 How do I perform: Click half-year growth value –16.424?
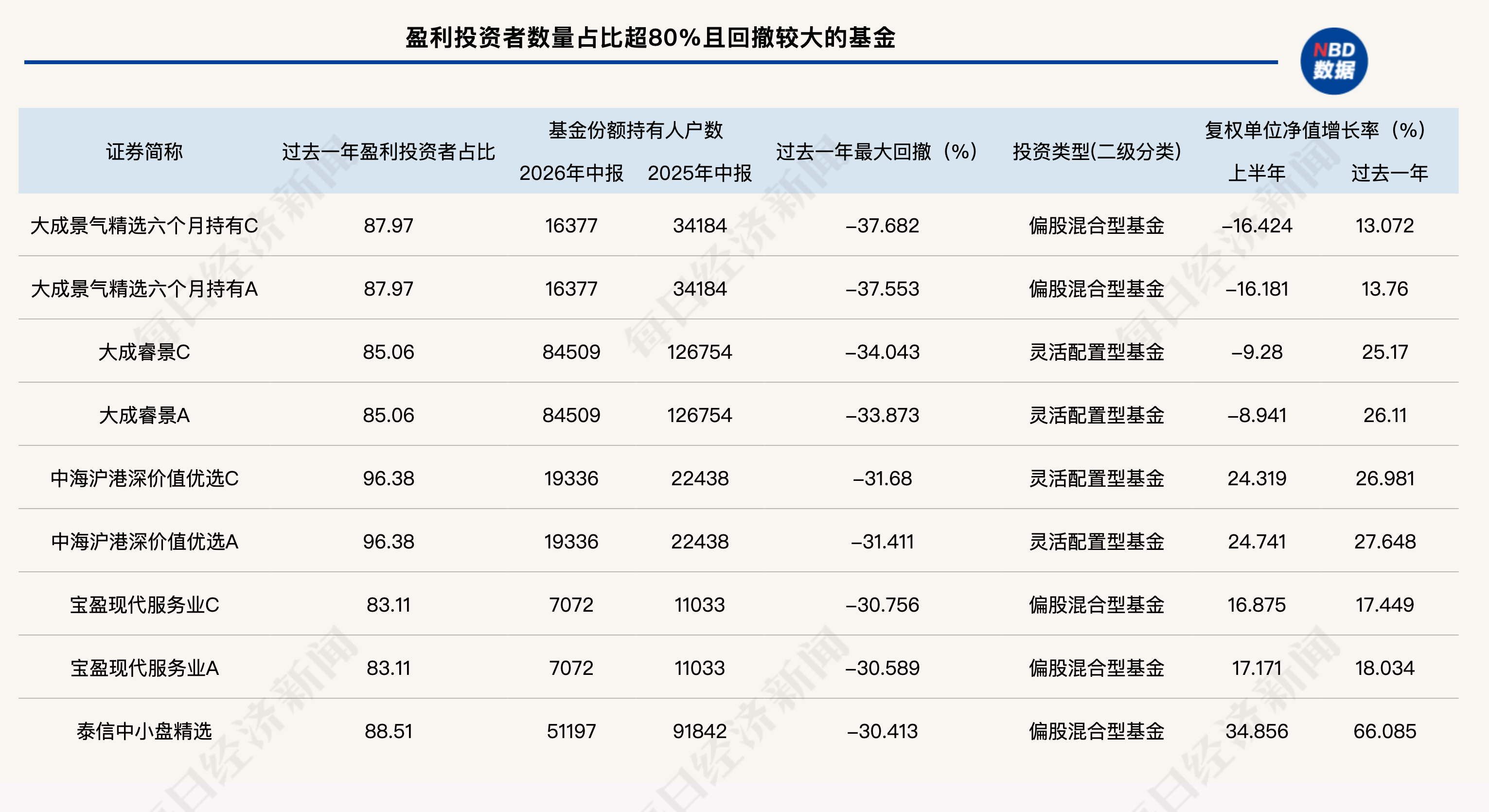click(1257, 226)
